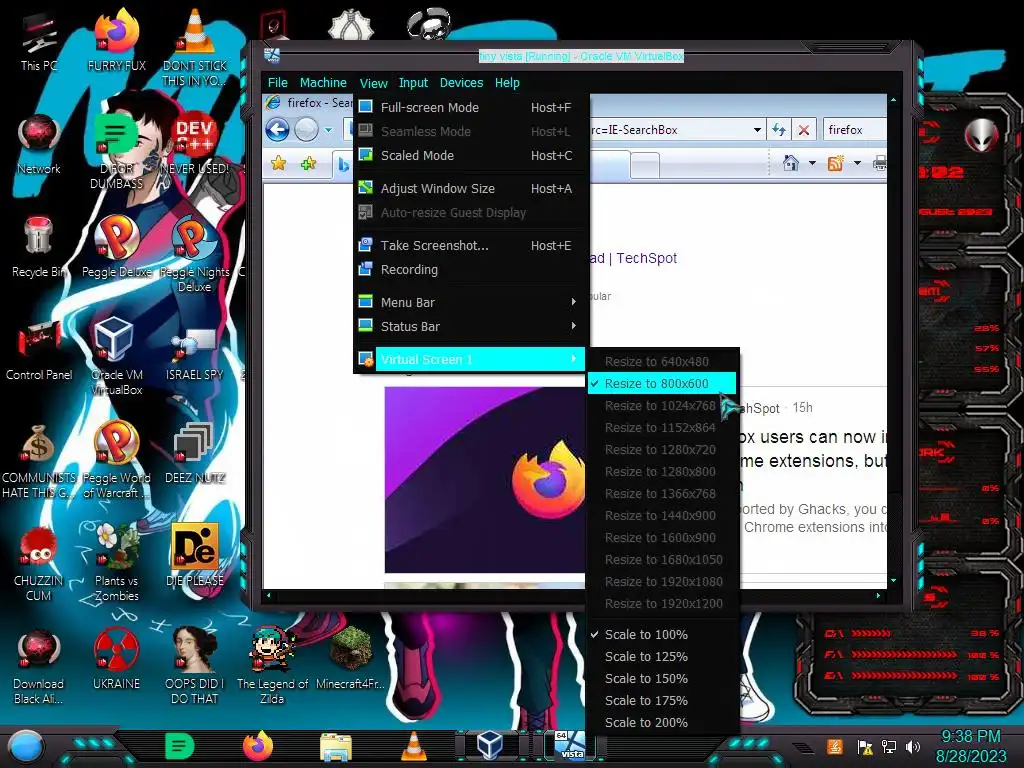Open the This PC desktop icon
The height and width of the screenshot is (768, 1024).
point(39,40)
